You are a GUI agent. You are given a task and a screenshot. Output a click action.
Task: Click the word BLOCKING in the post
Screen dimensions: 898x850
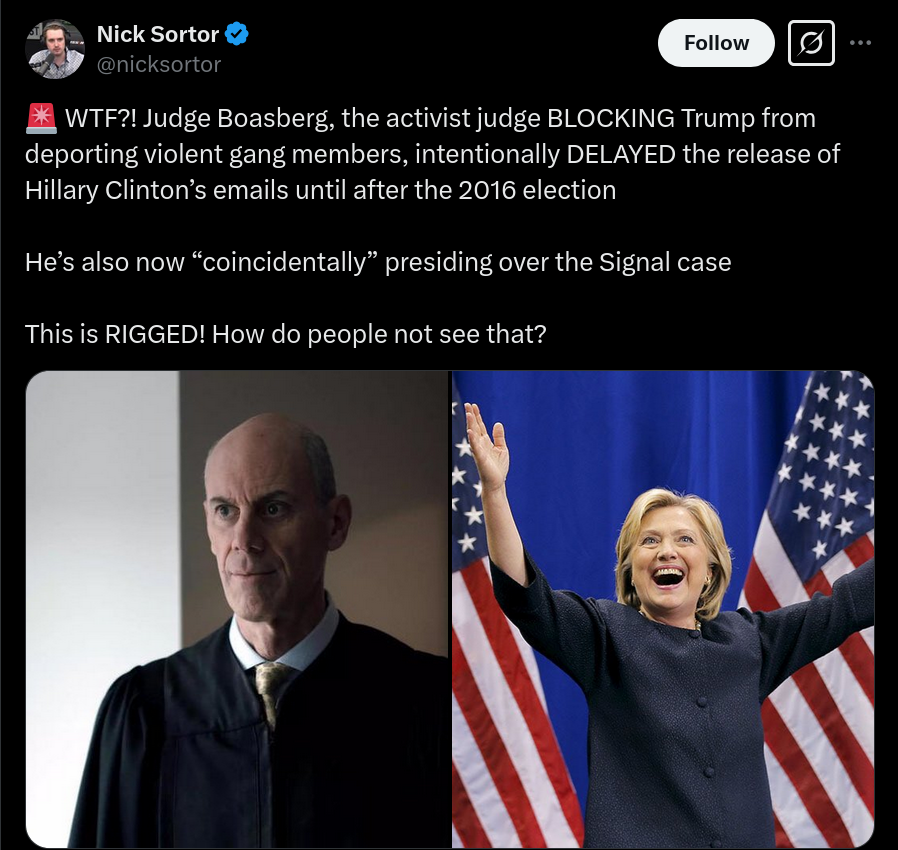pyautogui.click(x=611, y=119)
